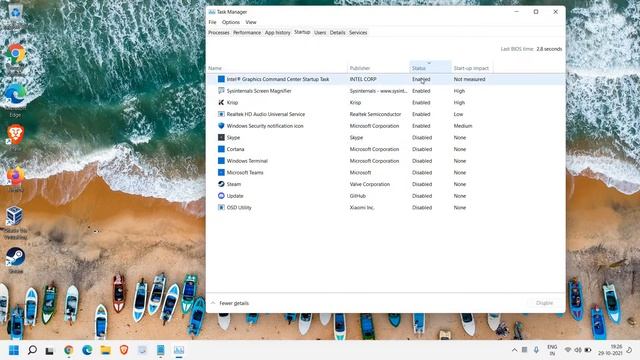
Task: Click the "Medium" start-up impact cell
Action: click(x=463, y=126)
